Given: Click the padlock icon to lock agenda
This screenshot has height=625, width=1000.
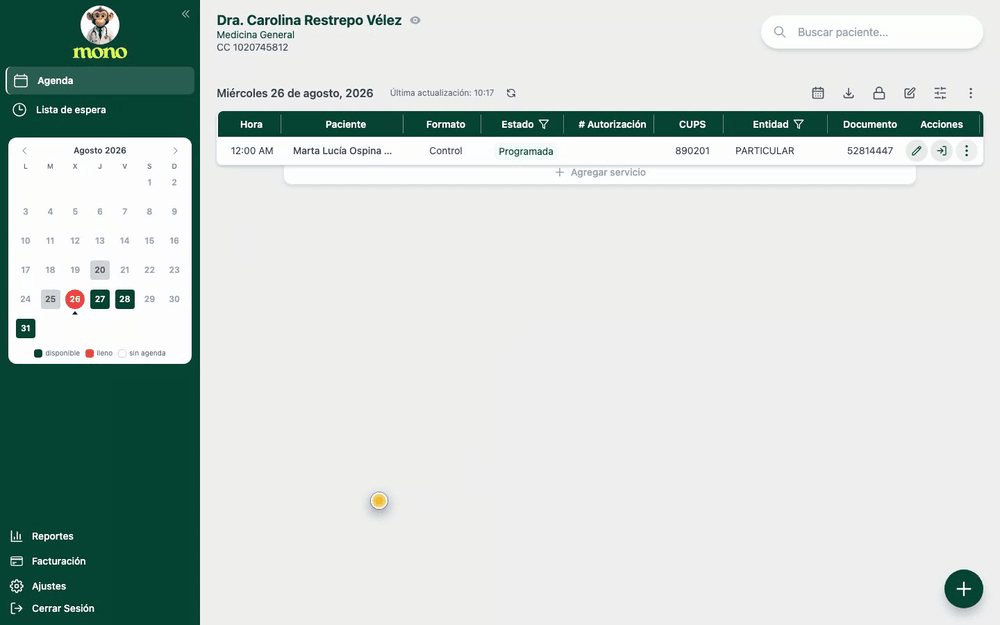Looking at the screenshot, I should (879, 93).
